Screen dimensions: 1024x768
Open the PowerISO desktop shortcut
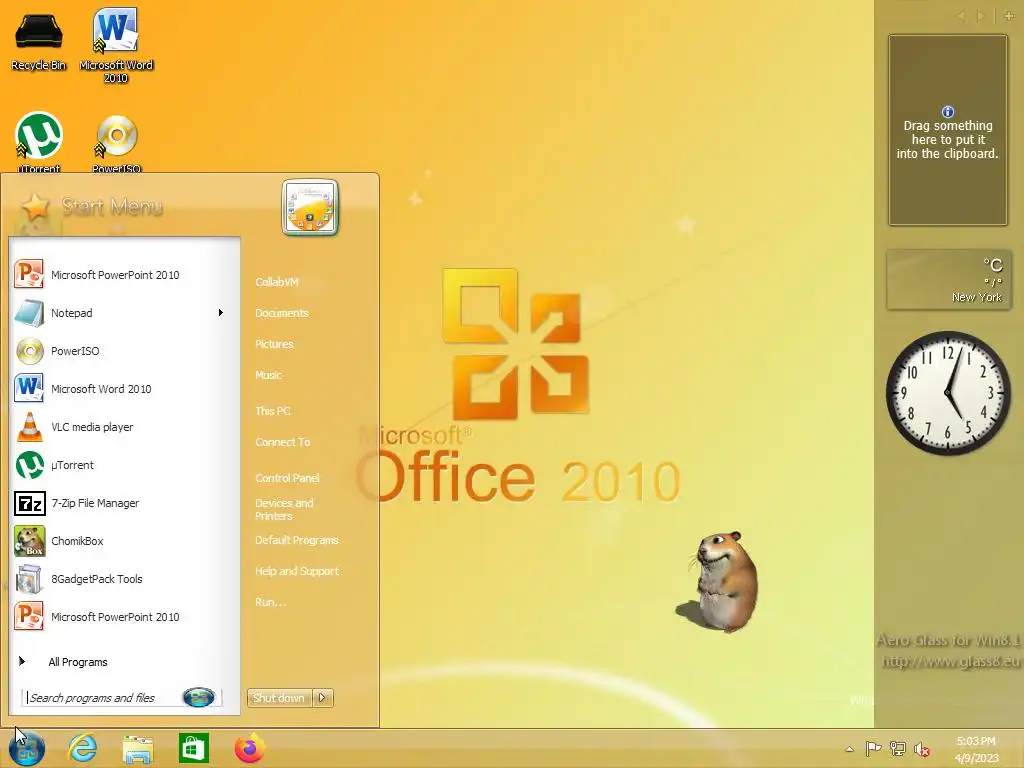(116, 144)
